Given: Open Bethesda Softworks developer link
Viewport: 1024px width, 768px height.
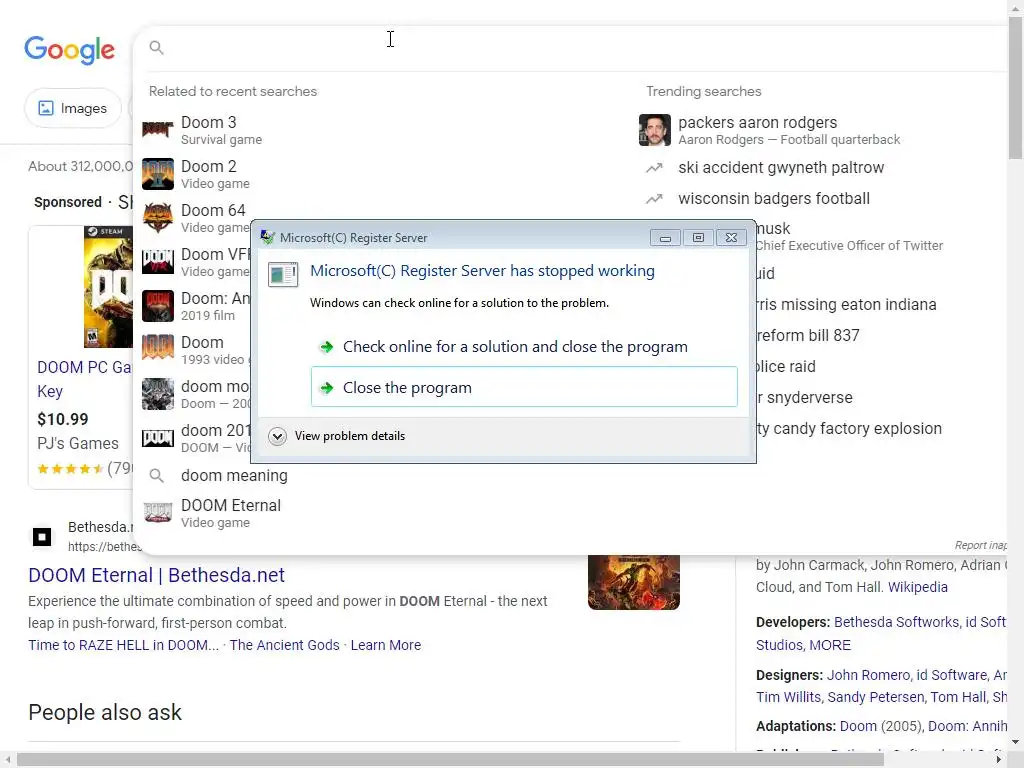Looking at the screenshot, I should point(897,622).
